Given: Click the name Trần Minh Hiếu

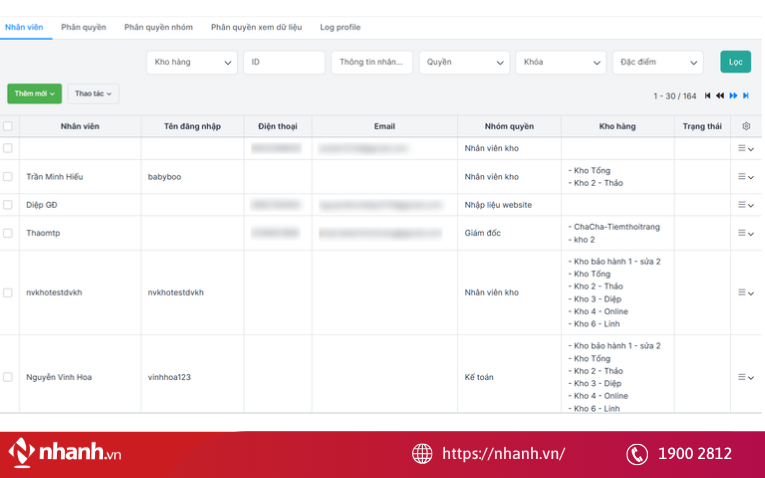Looking at the screenshot, I should tap(55, 177).
